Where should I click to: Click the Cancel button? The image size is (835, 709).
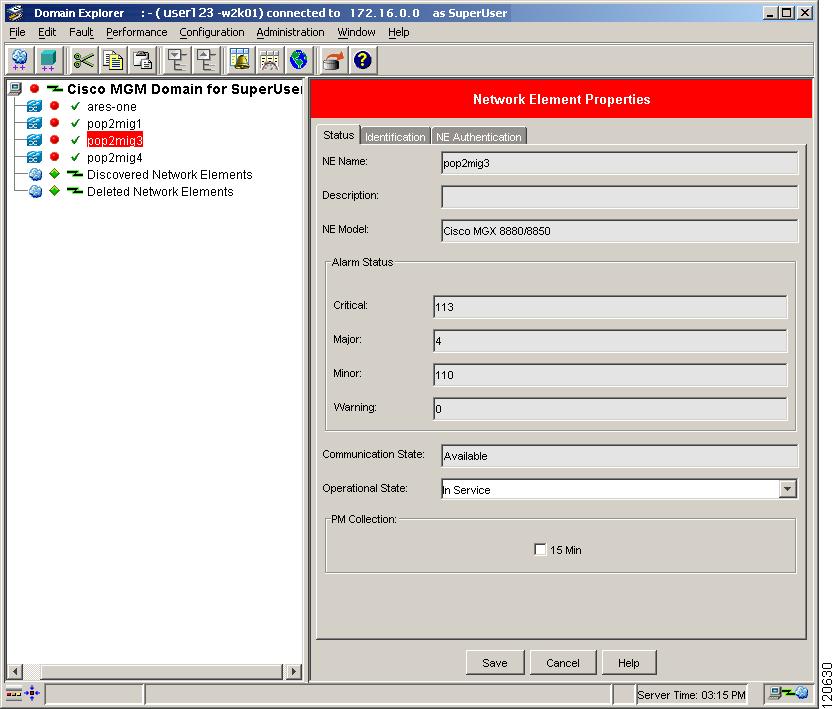pos(563,663)
